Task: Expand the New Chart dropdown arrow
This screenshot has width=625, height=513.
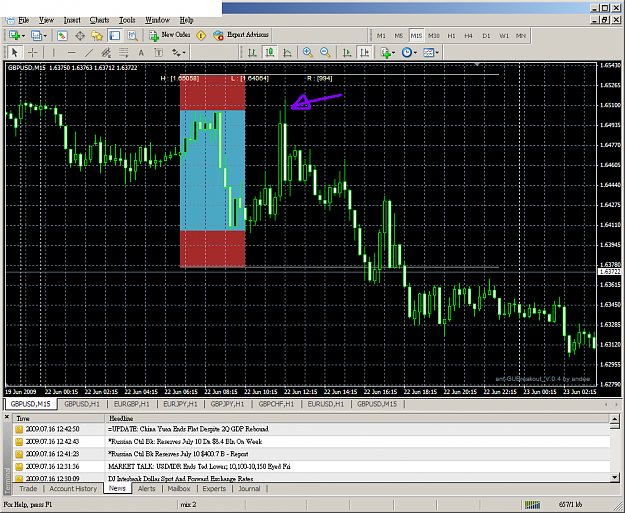Action: tap(24, 36)
